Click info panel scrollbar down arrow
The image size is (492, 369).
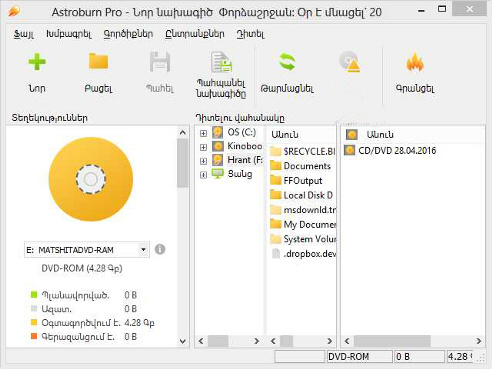click(182, 341)
